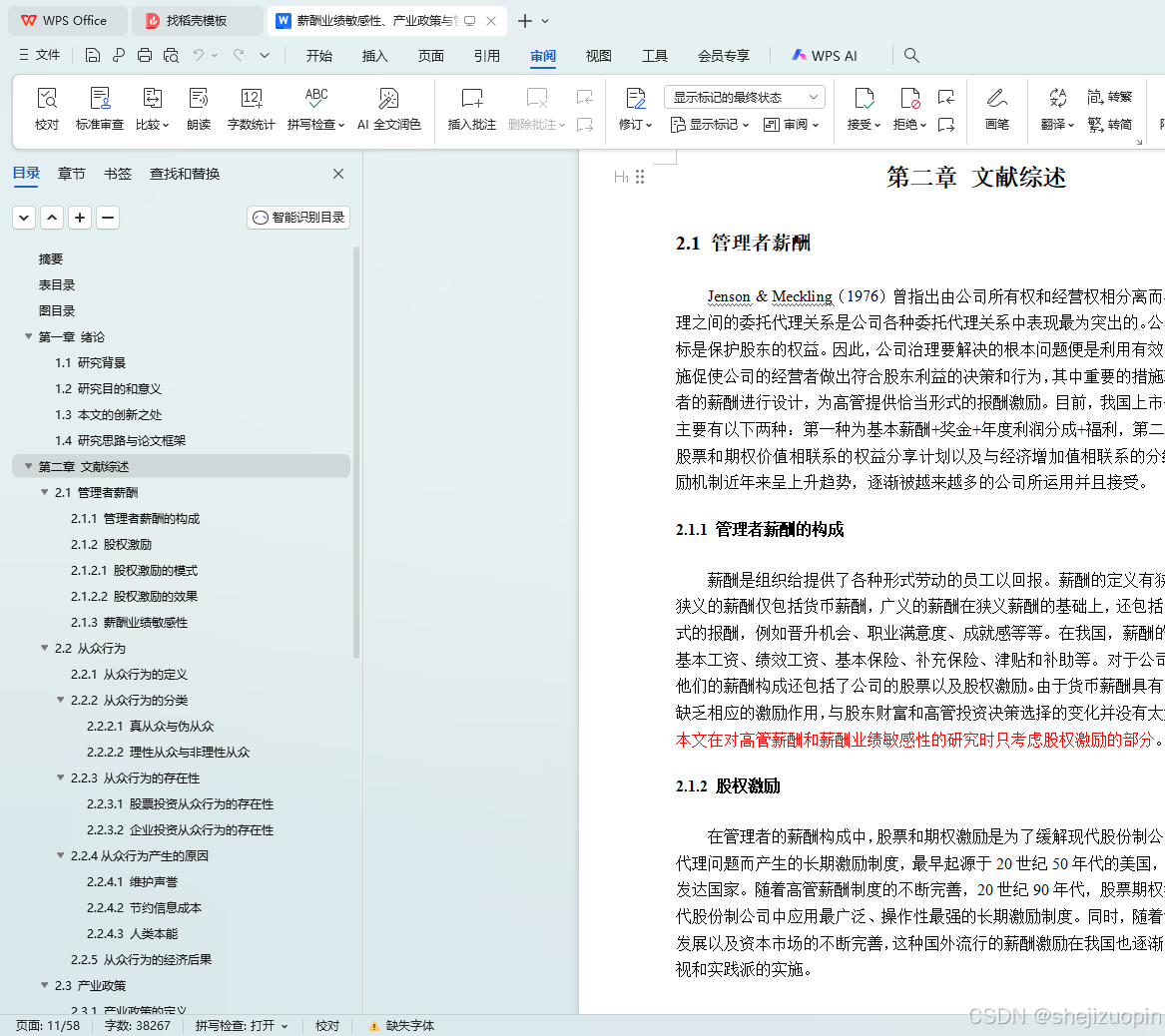Click 缺失字体 warning in status bar

[402, 1026]
